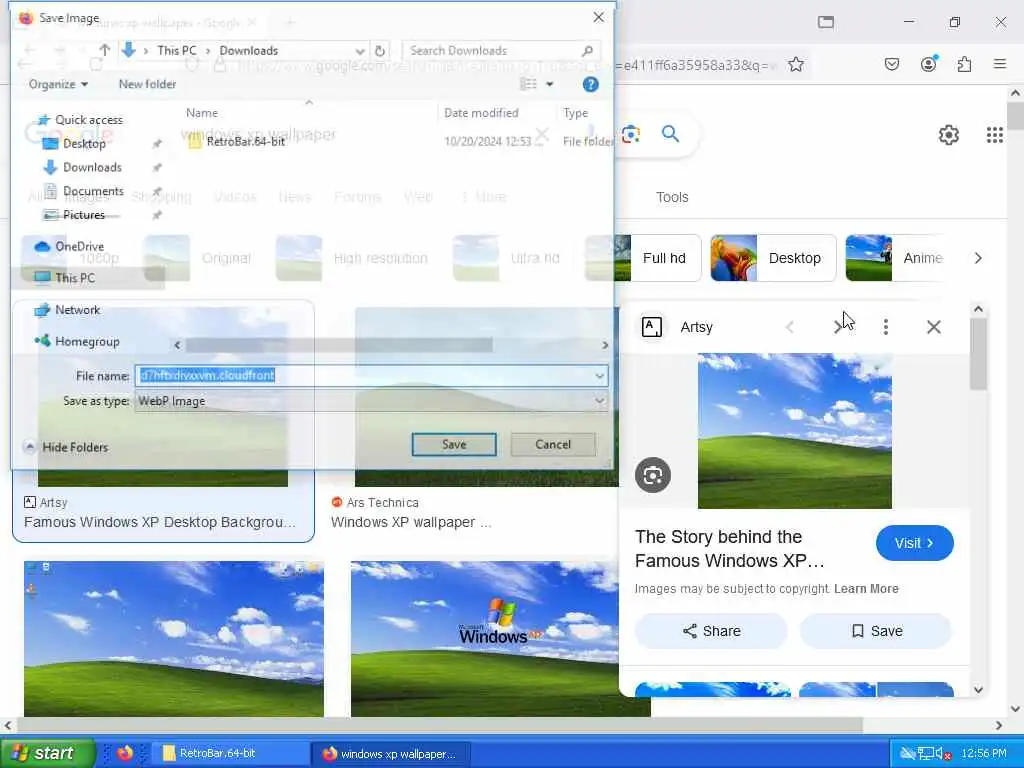Select Quick access in navigation pane
The height and width of the screenshot is (768, 1024).
click(x=89, y=120)
